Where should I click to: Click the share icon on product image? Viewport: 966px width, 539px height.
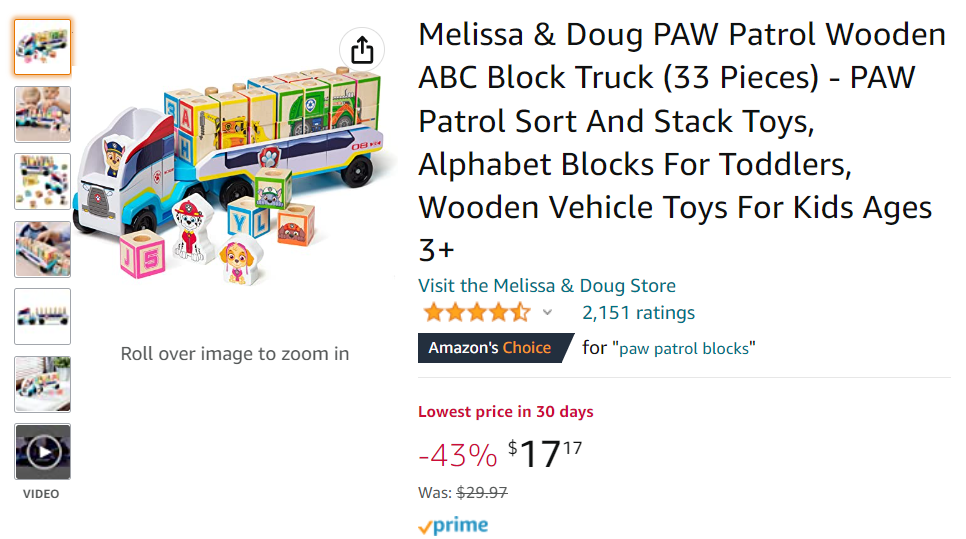[x=362, y=49]
